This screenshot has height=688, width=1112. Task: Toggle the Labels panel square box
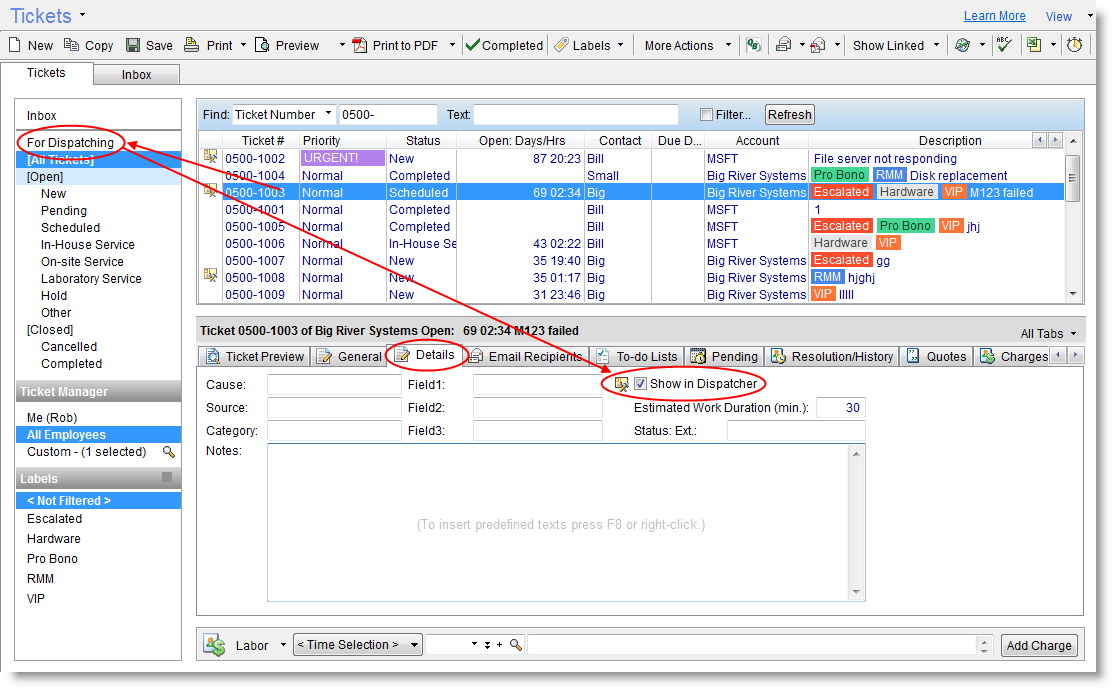tap(168, 478)
